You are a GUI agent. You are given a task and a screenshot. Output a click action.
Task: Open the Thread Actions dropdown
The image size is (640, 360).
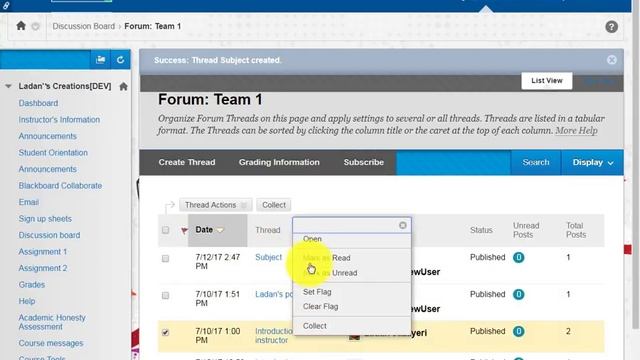tap(216, 205)
